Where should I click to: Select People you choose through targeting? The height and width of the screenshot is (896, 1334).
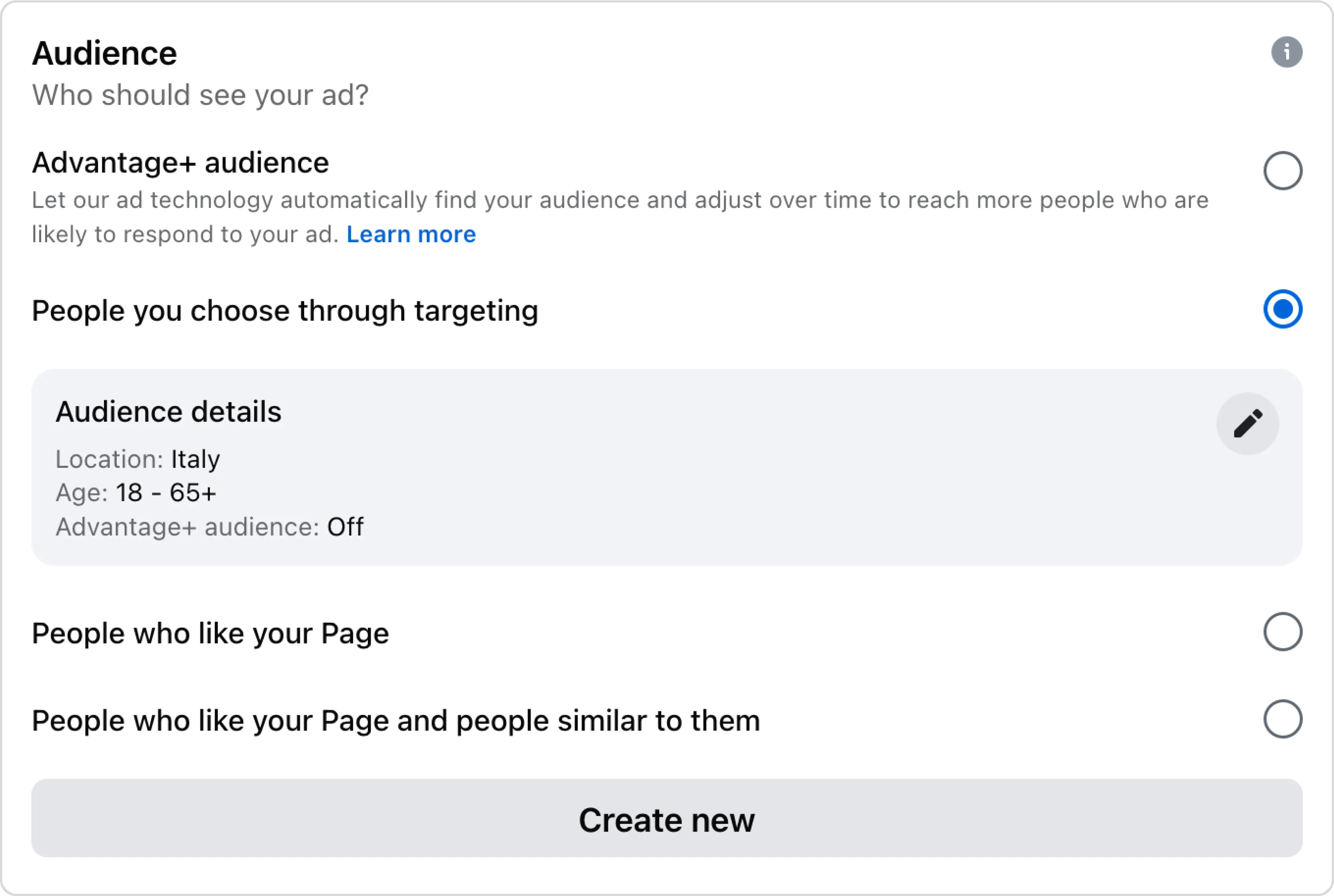pyautogui.click(x=1283, y=309)
